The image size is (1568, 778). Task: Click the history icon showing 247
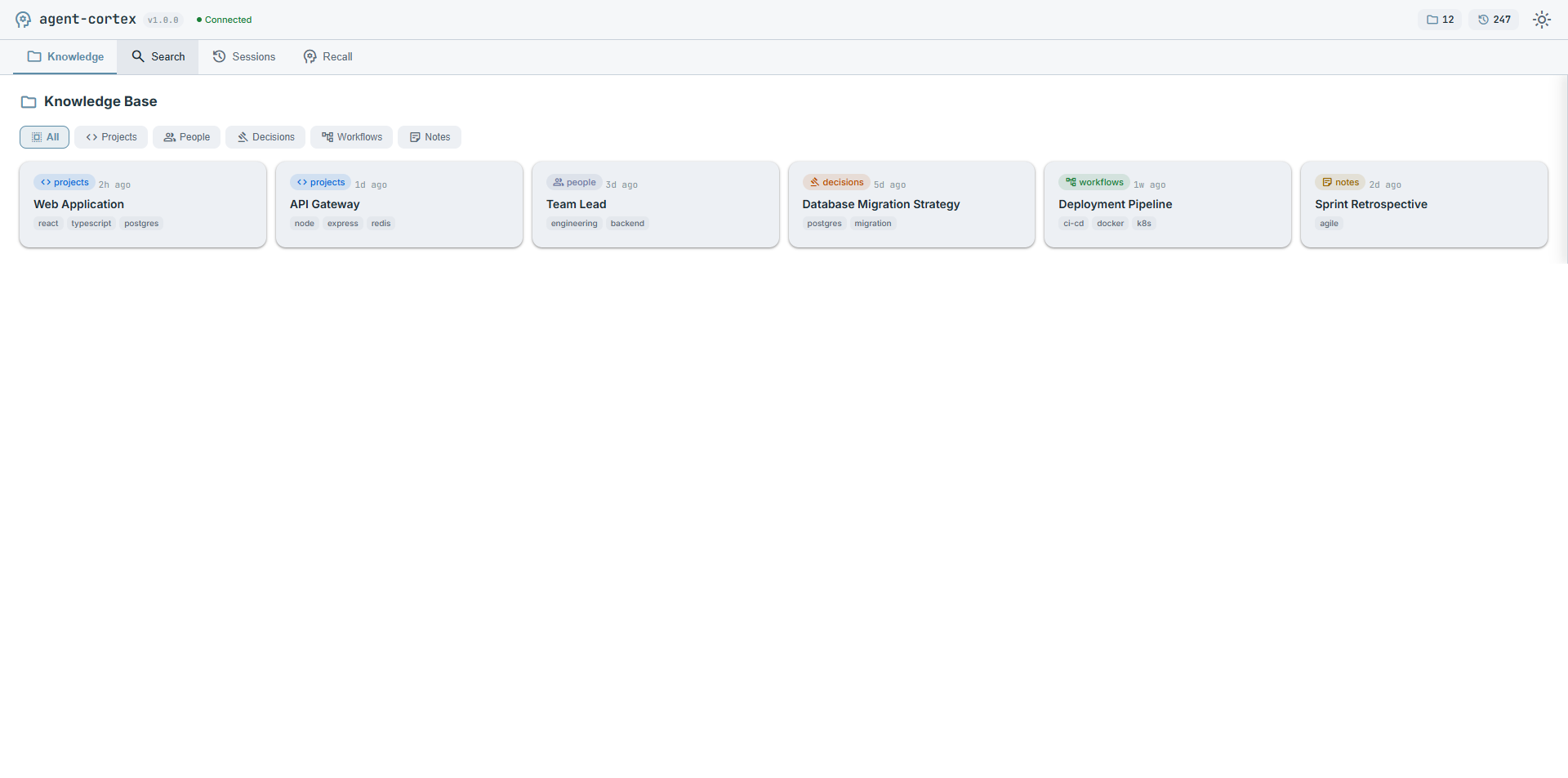click(1493, 19)
